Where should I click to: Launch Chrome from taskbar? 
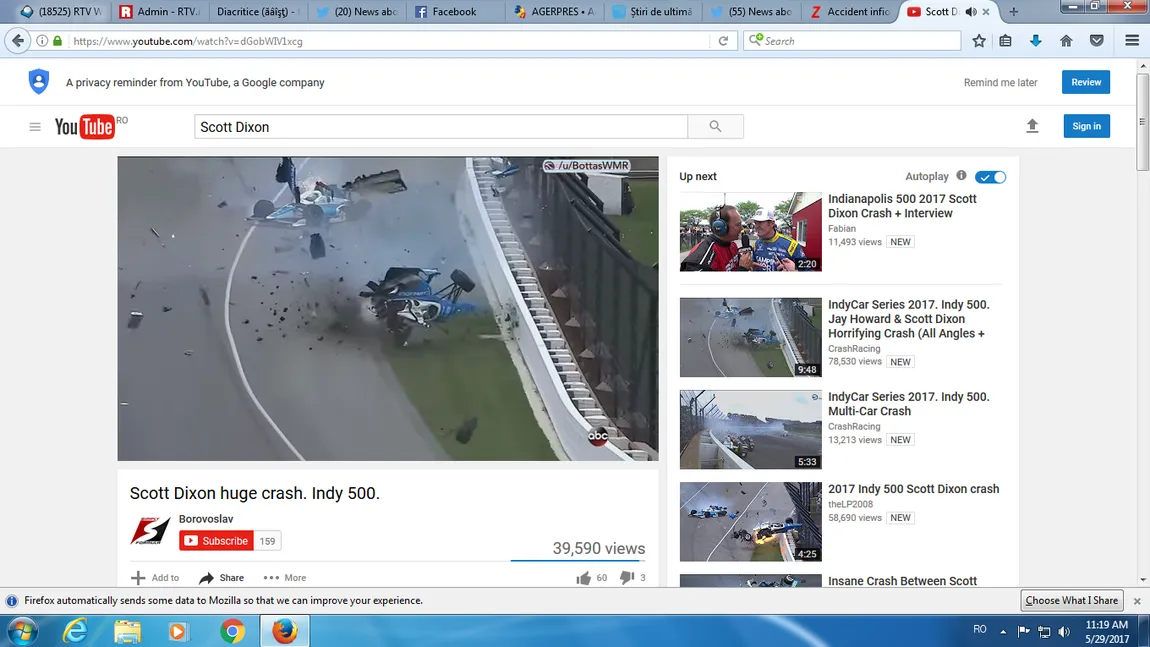[x=232, y=631]
